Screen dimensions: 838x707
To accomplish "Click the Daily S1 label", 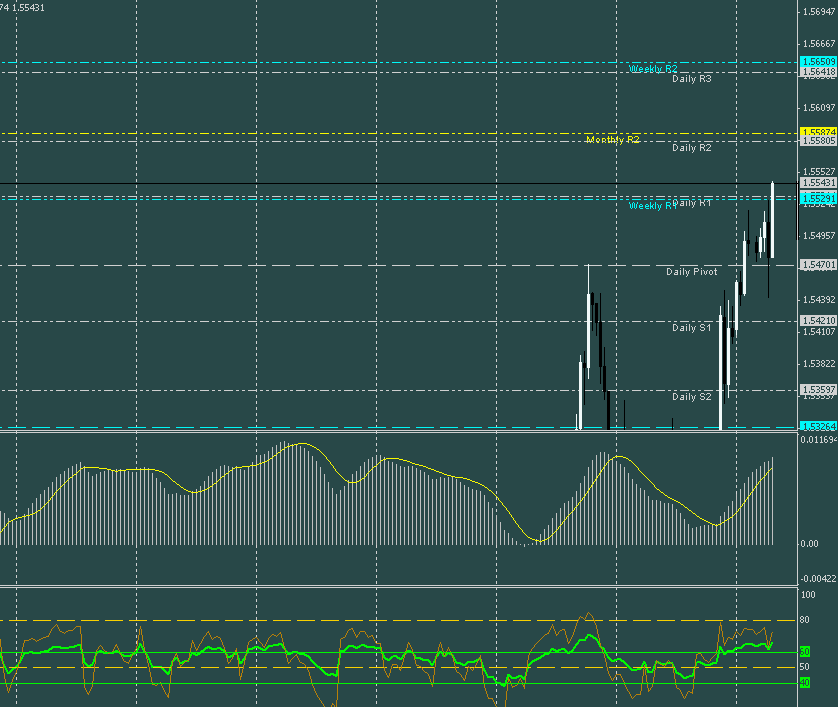I will (692, 328).
